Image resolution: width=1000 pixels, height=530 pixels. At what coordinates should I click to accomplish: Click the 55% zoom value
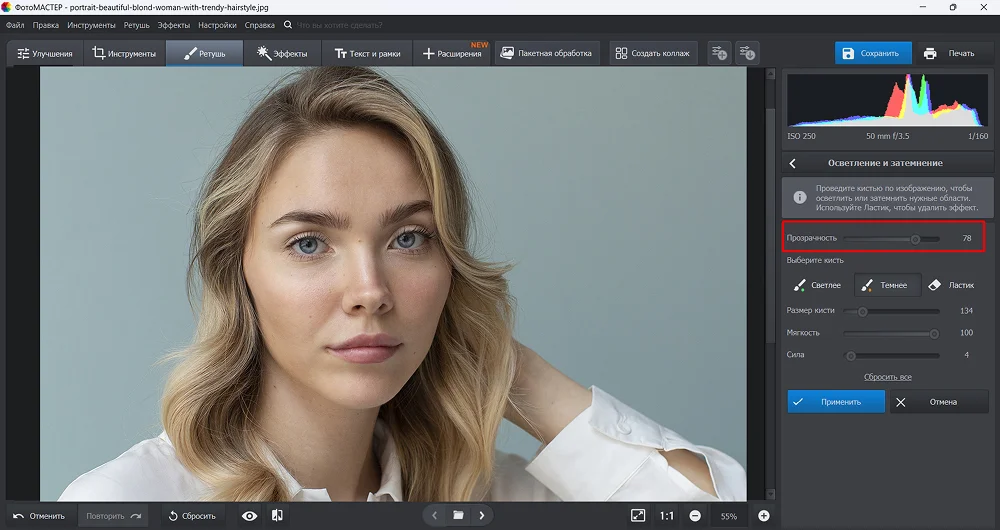pyautogui.click(x=729, y=517)
